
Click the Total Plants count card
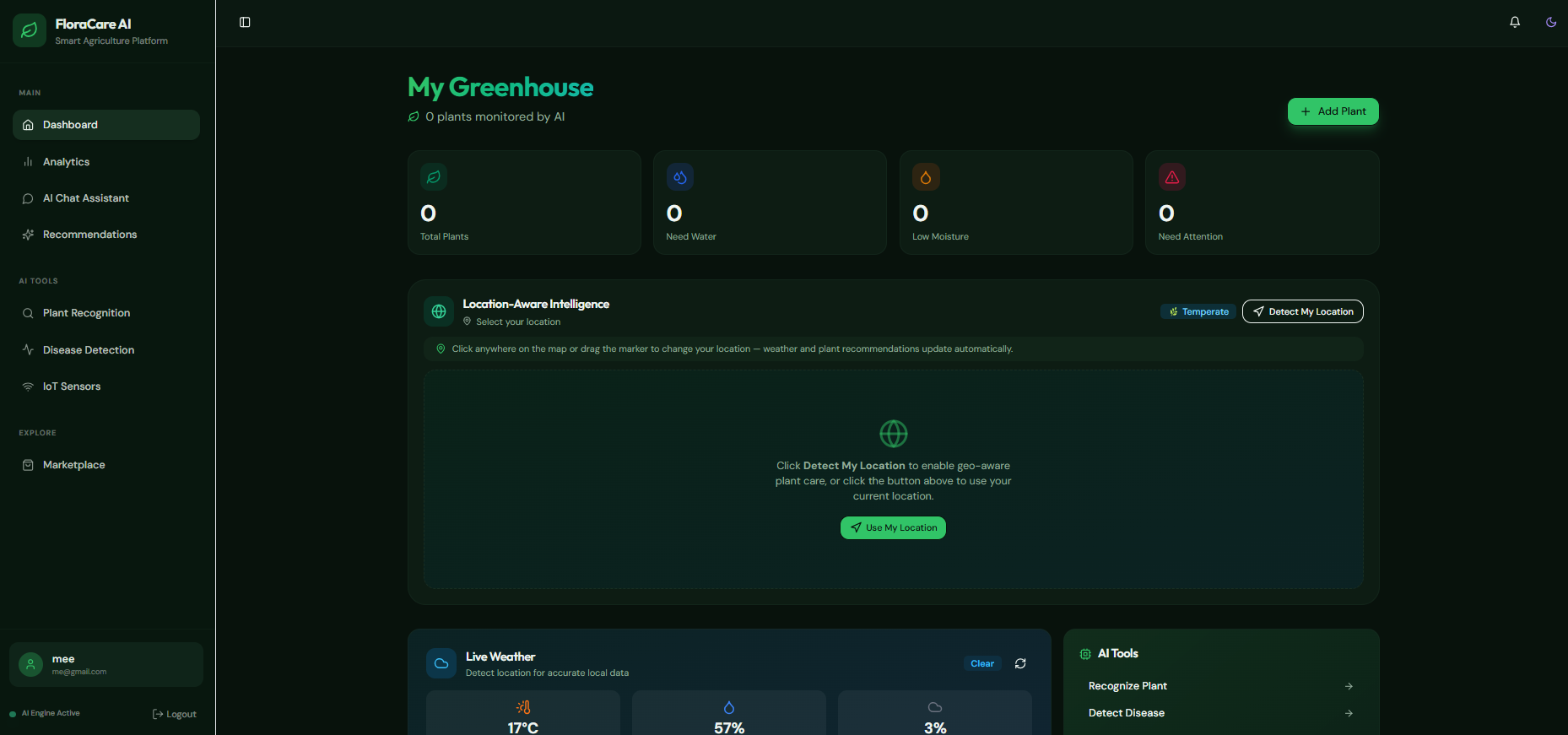click(524, 203)
